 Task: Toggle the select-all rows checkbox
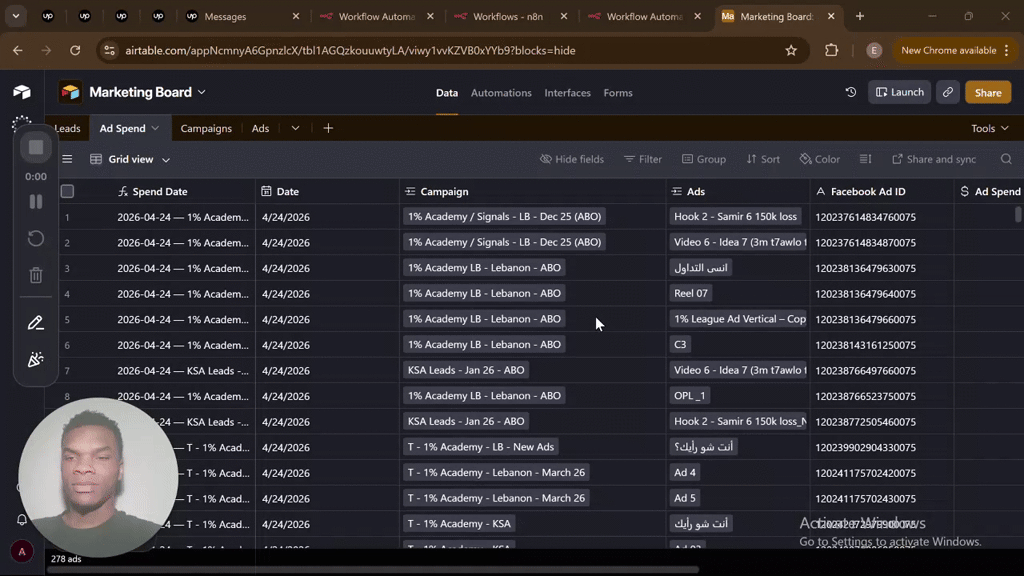[x=67, y=191]
